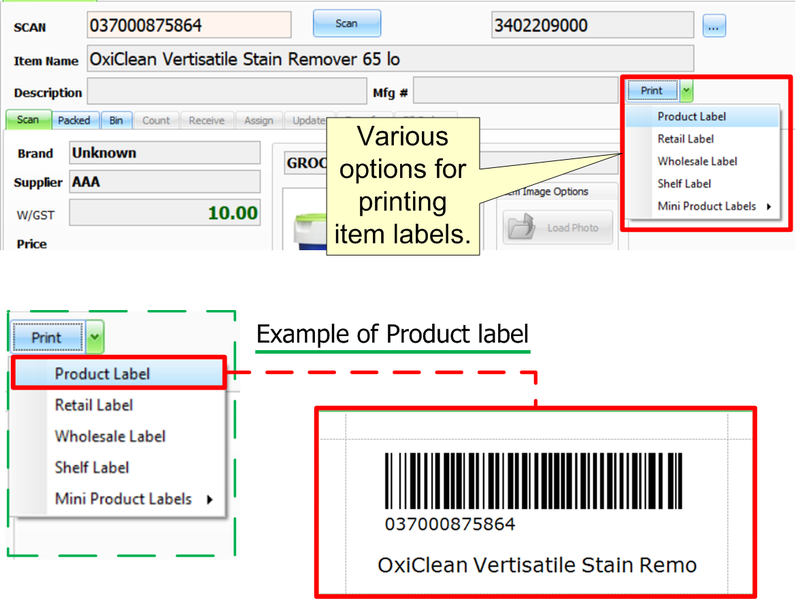Click the SCAN barcode input field
This screenshot has width=796, height=599.
tap(189, 25)
